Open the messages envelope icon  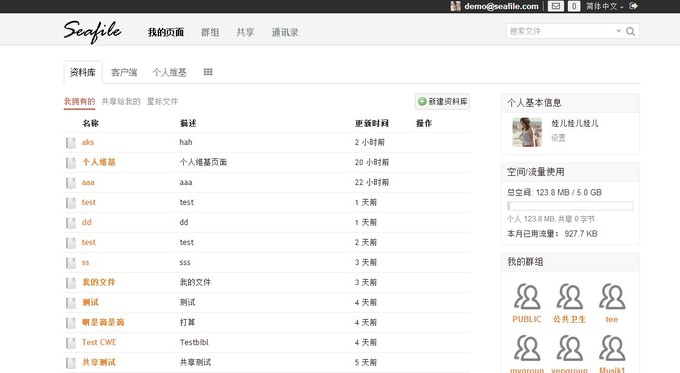click(x=555, y=6)
